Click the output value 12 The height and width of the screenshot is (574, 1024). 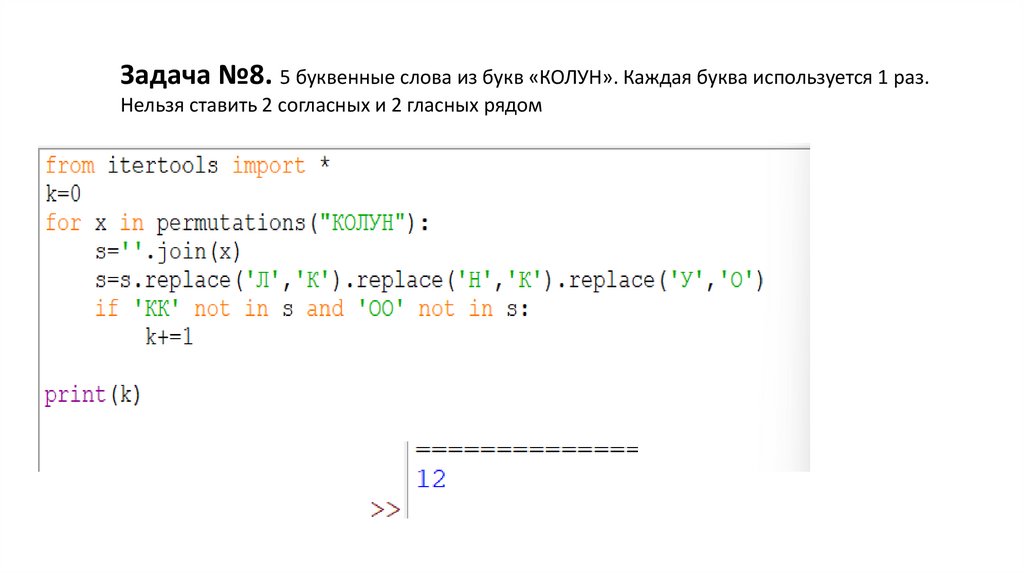point(431,479)
